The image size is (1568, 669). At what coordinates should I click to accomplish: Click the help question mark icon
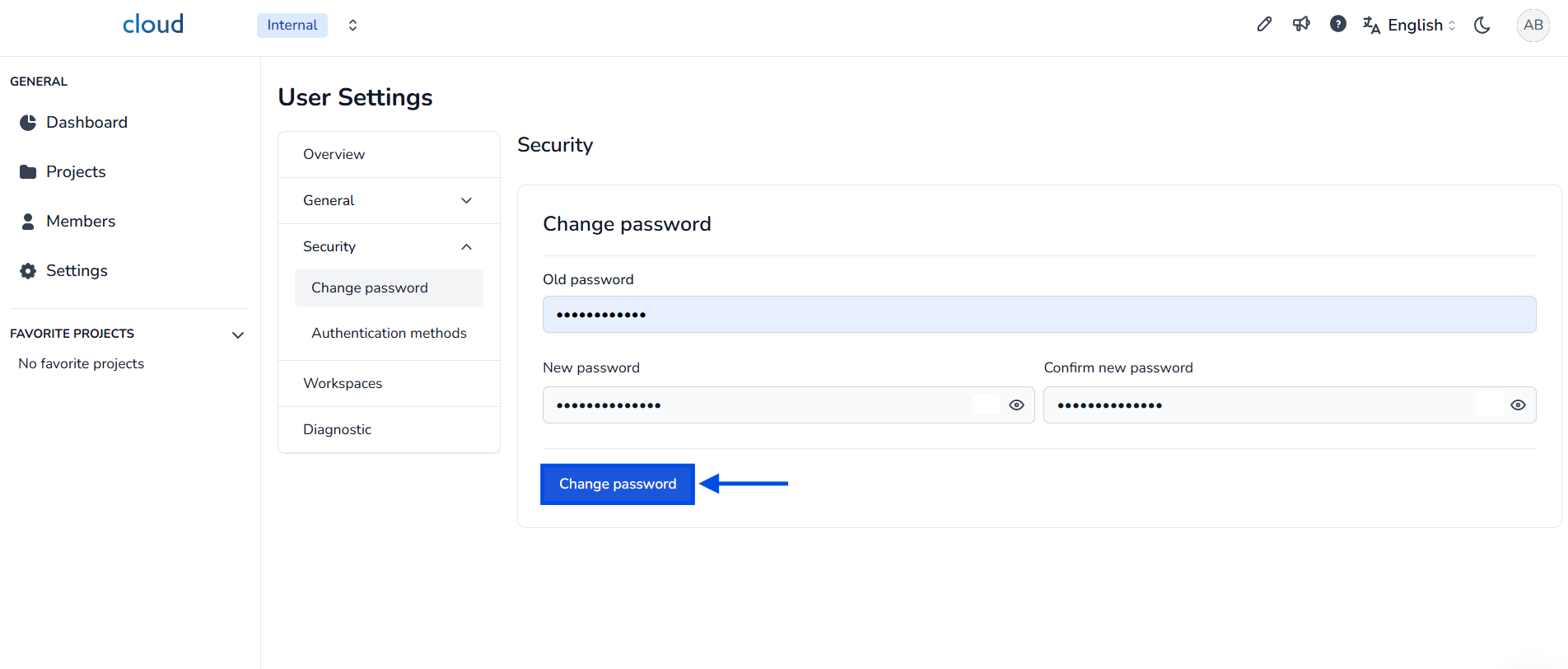1338,25
